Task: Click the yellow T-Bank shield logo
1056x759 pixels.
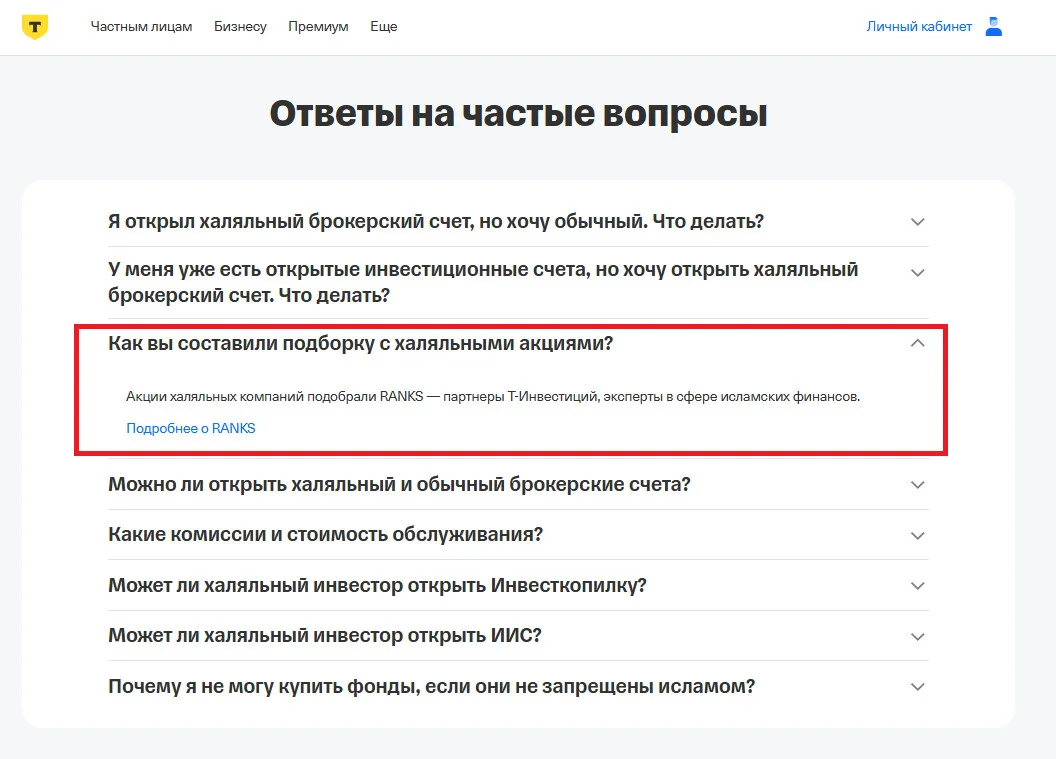Action: [34, 27]
